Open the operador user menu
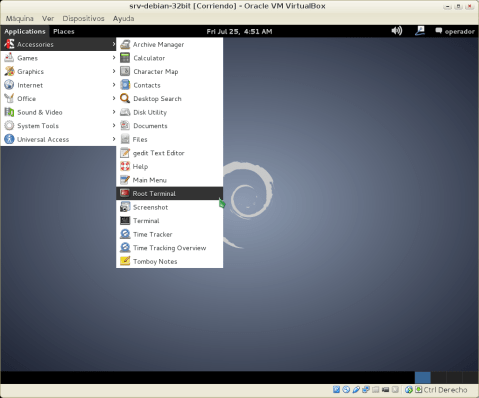 pyautogui.click(x=455, y=31)
